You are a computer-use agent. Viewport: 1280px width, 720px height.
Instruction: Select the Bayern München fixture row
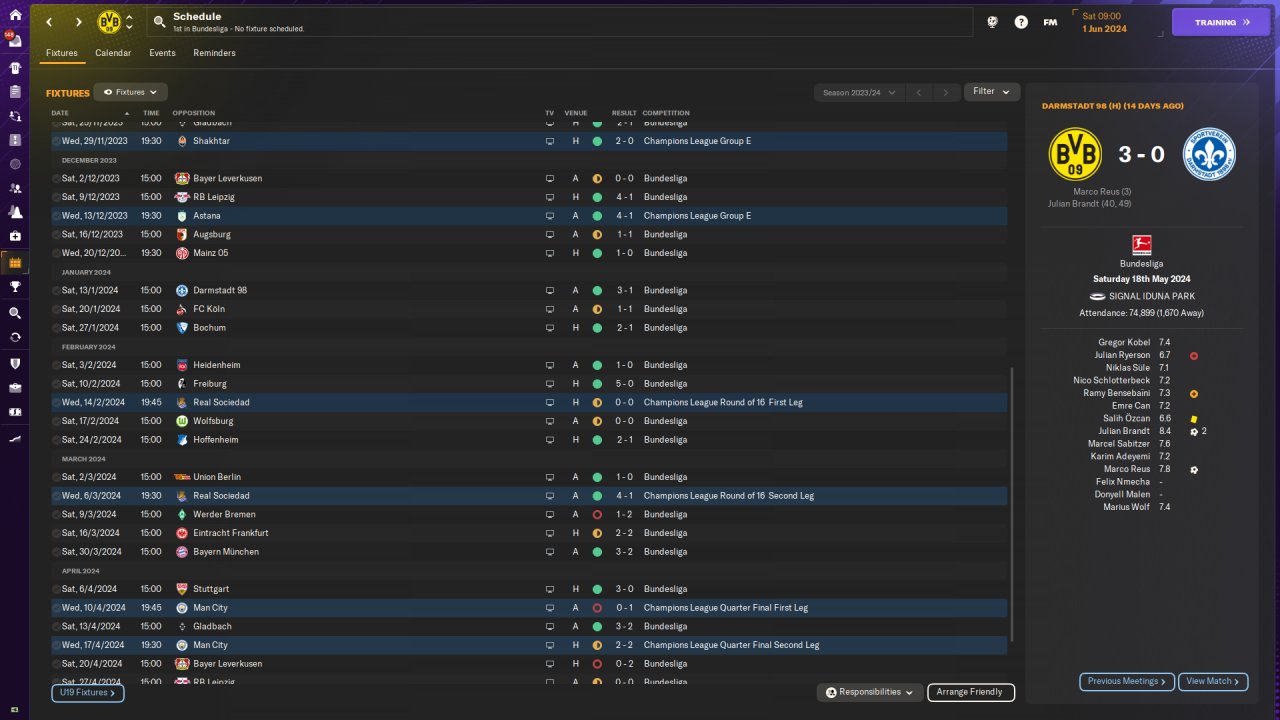pos(529,552)
